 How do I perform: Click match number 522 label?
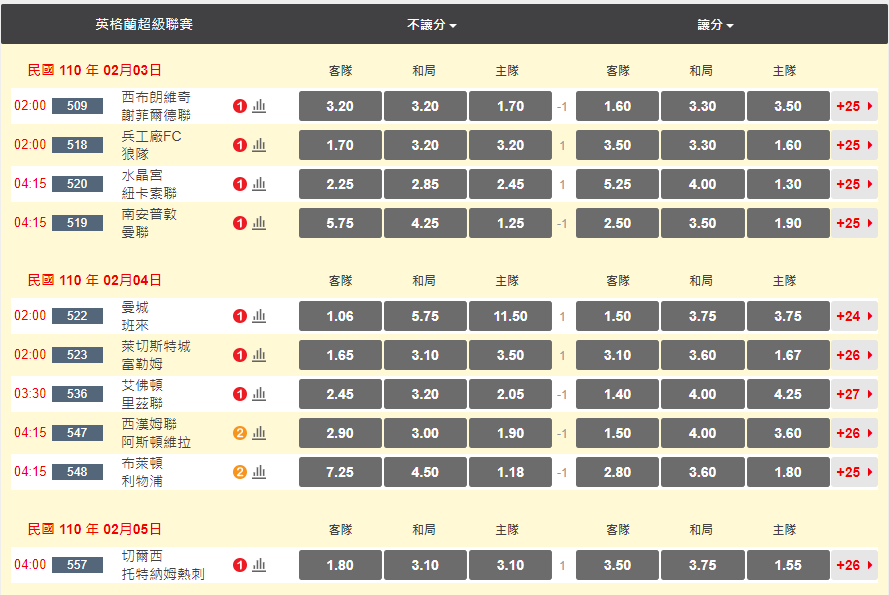(77, 316)
